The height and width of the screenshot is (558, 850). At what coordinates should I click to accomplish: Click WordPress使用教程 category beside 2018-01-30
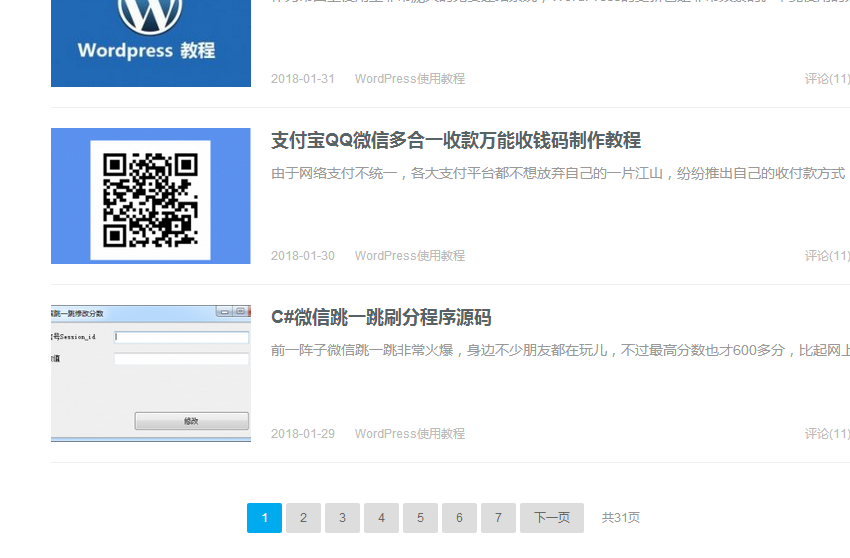(409, 256)
